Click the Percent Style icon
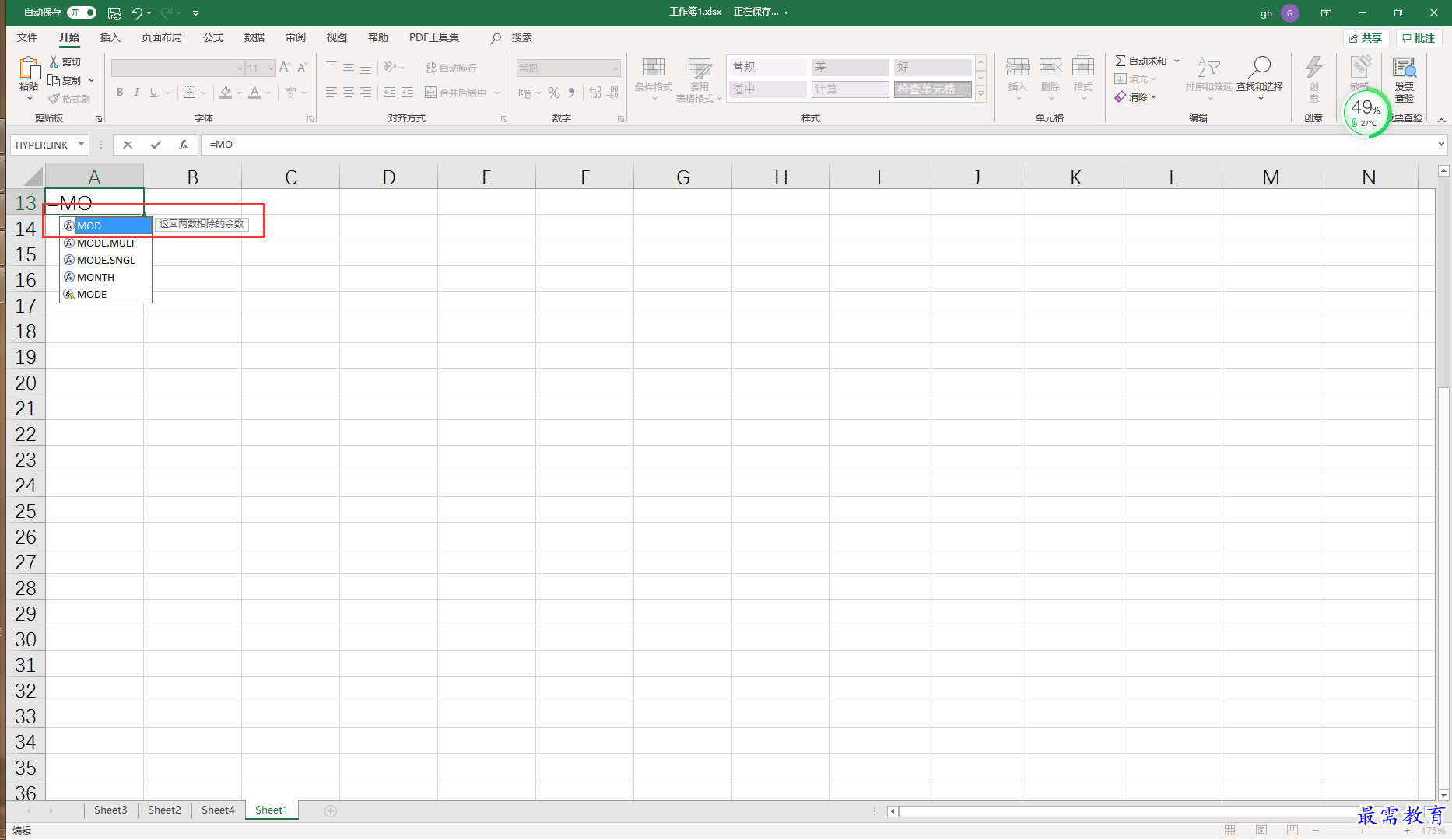The height and width of the screenshot is (840, 1452). (x=554, y=93)
